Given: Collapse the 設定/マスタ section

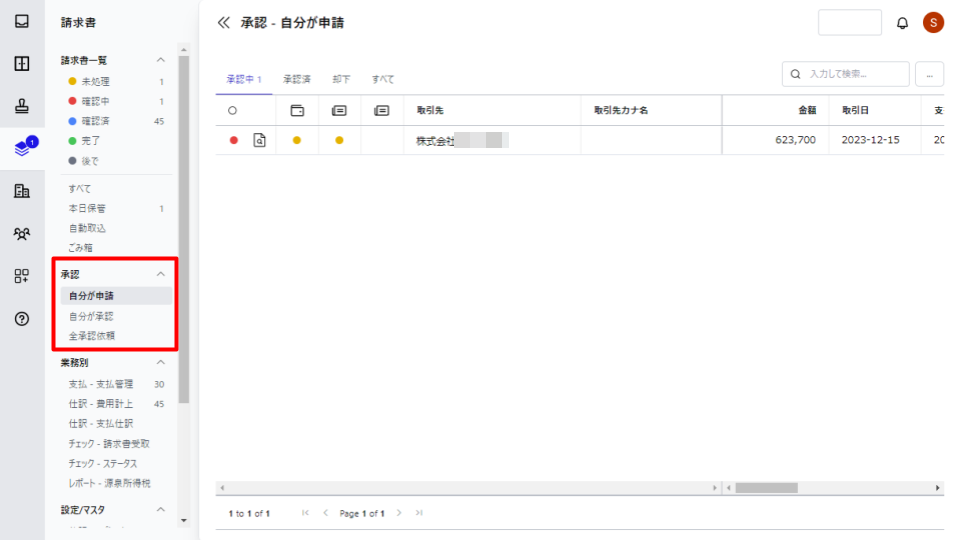Looking at the screenshot, I should [160, 509].
